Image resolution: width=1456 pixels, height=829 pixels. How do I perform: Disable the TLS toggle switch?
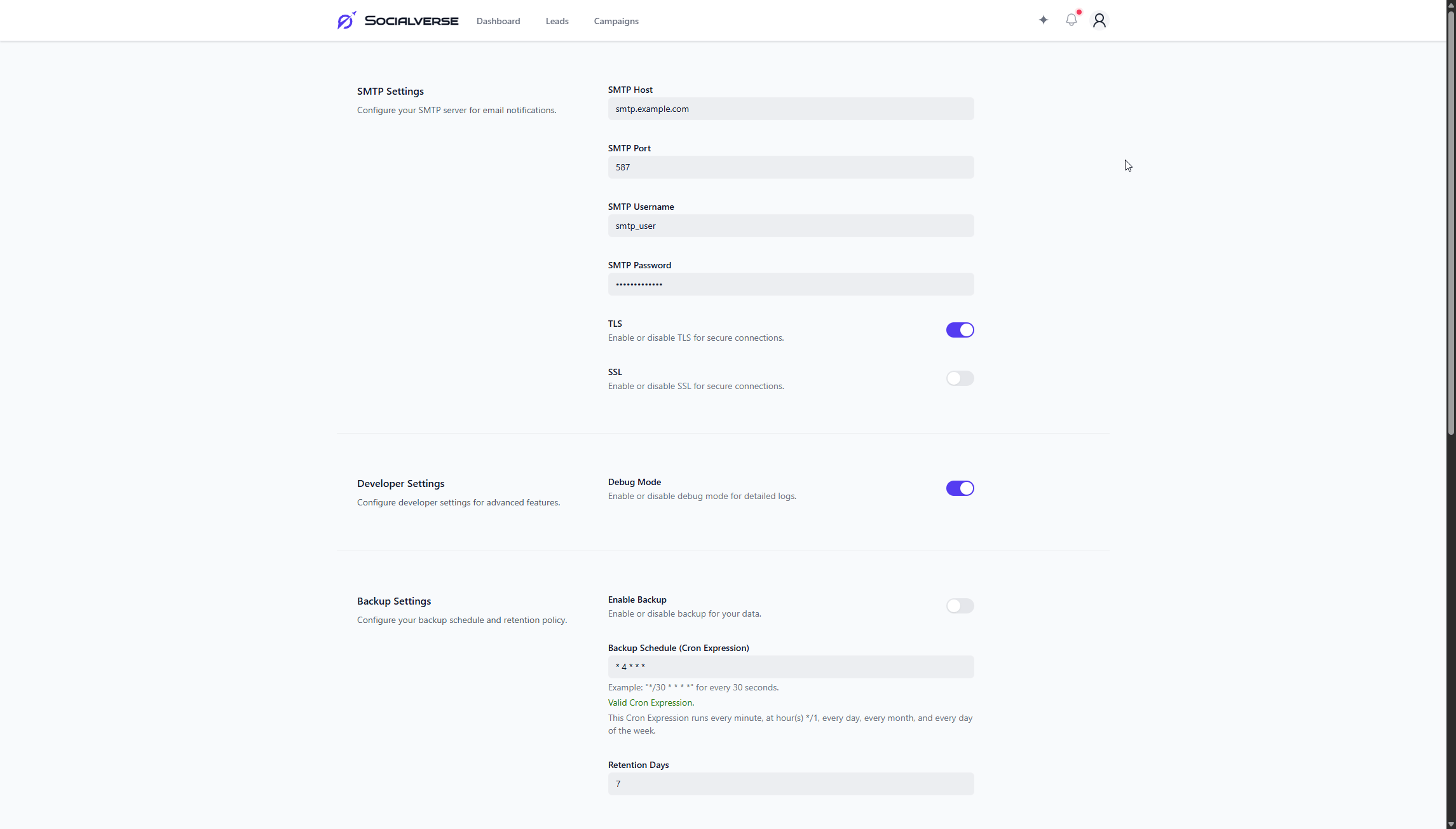tap(959, 330)
